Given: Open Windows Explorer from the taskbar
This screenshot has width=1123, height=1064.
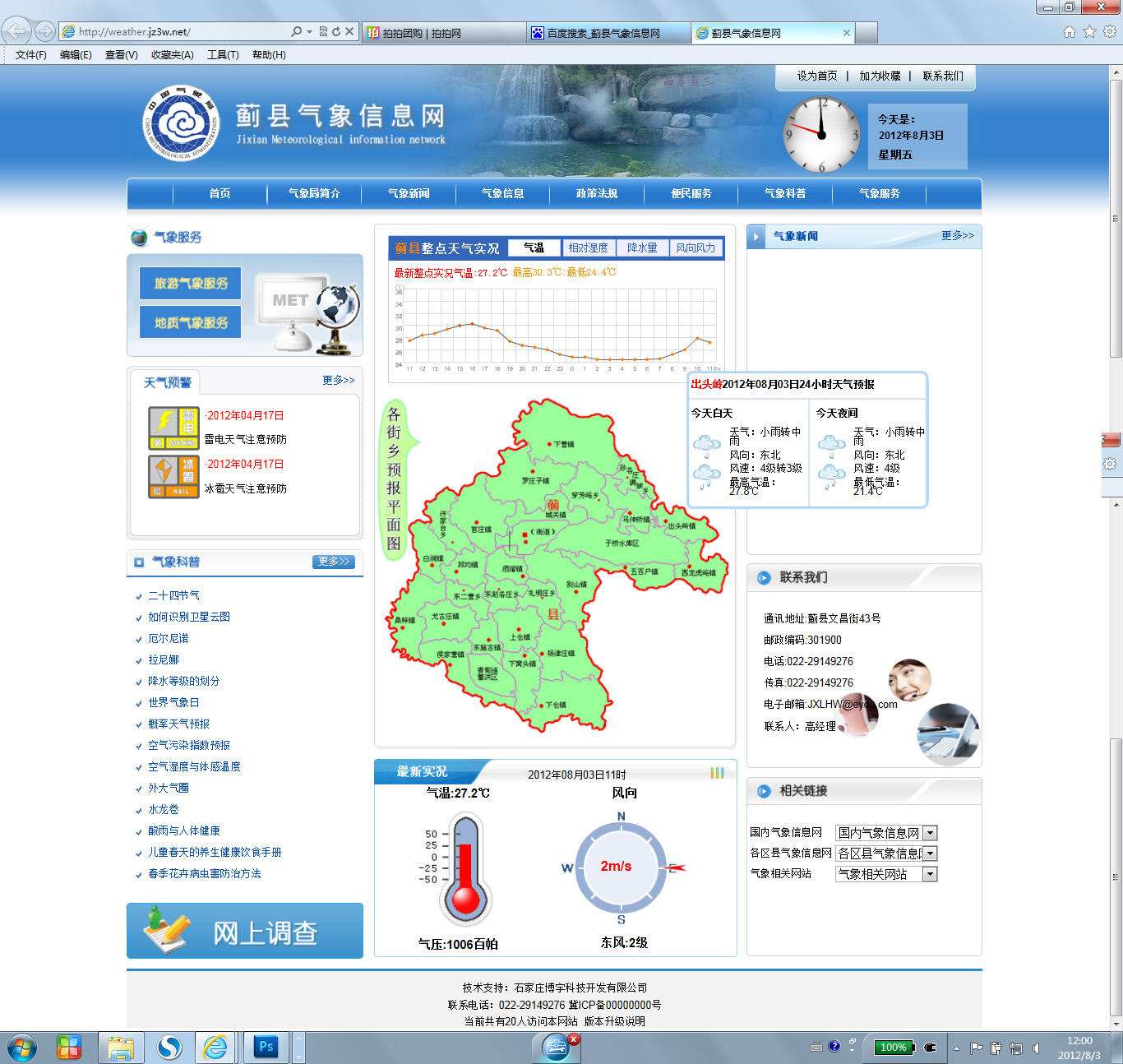Looking at the screenshot, I should (x=121, y=1048).
